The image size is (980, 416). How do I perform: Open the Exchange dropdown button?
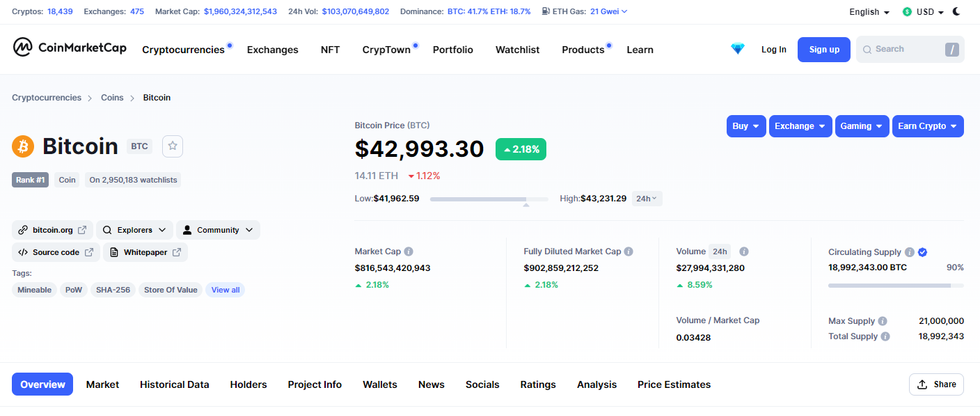tap(801, 126)
